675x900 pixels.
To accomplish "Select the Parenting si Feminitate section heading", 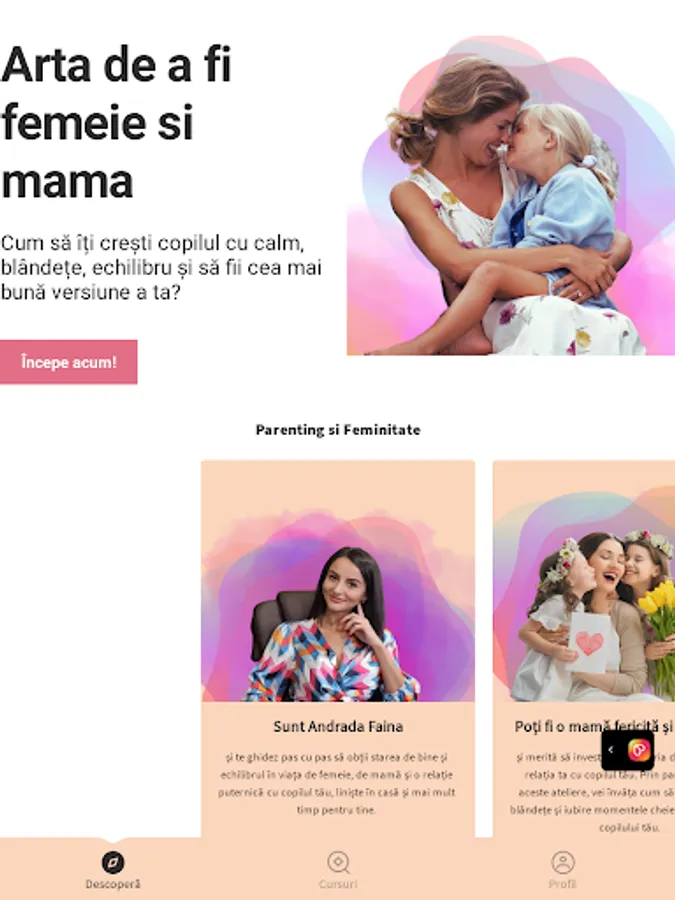I will (x=338, y=430).
